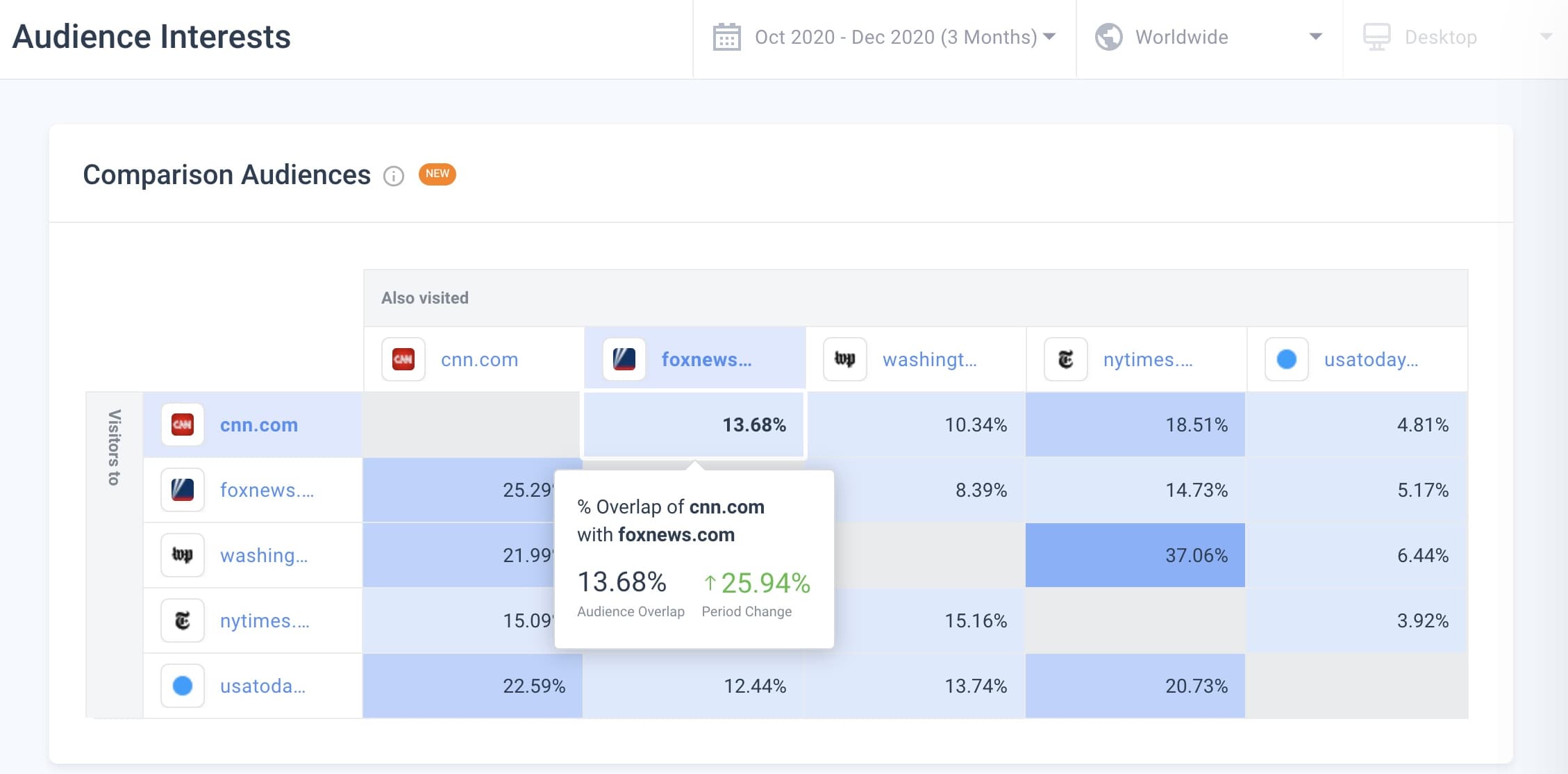The image size is (1568, 774).
Task: Select the 15.16% cell
Action: coord(930,620)
